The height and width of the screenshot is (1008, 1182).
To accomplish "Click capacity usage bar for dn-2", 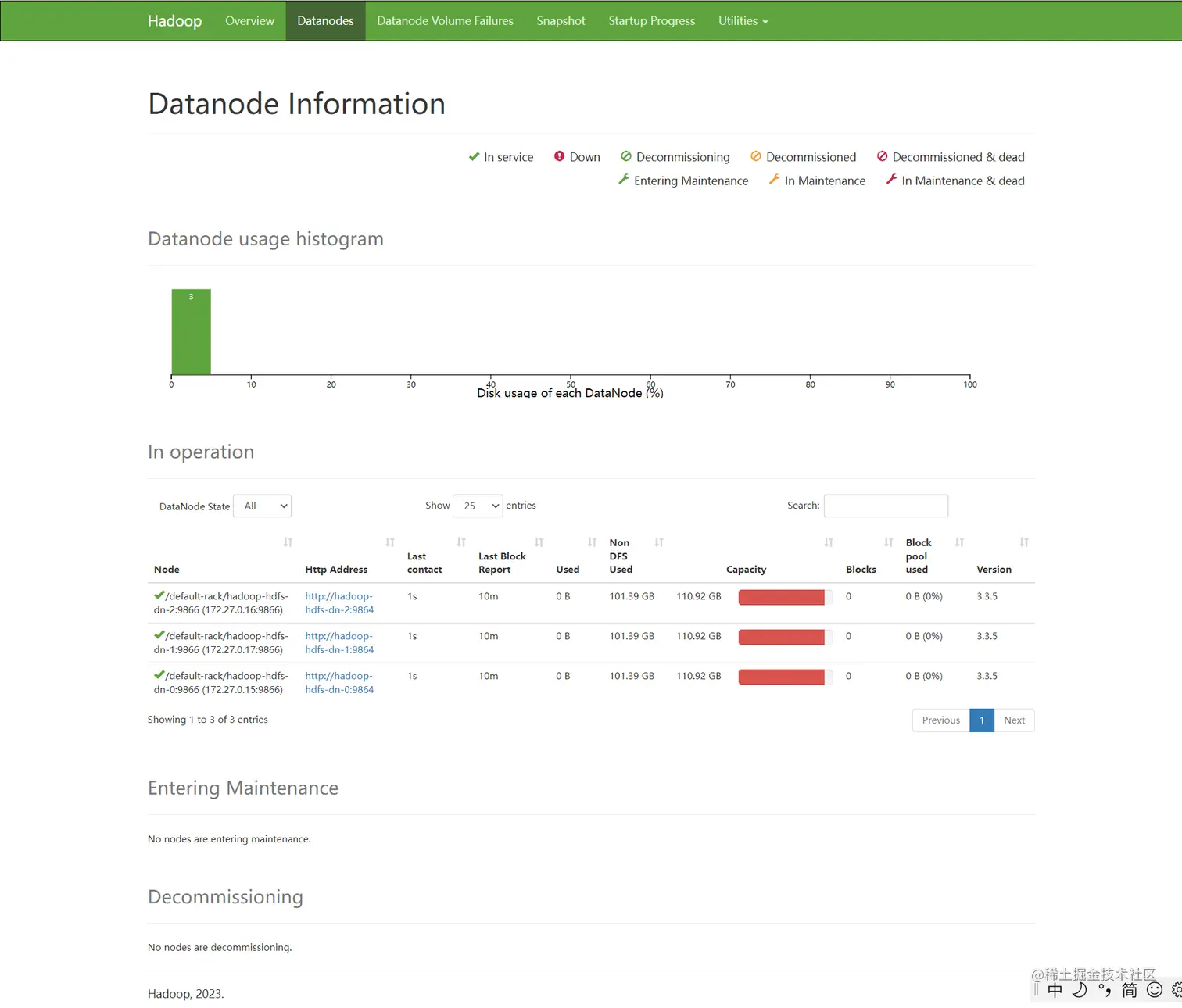I will (x=785, y=598).
